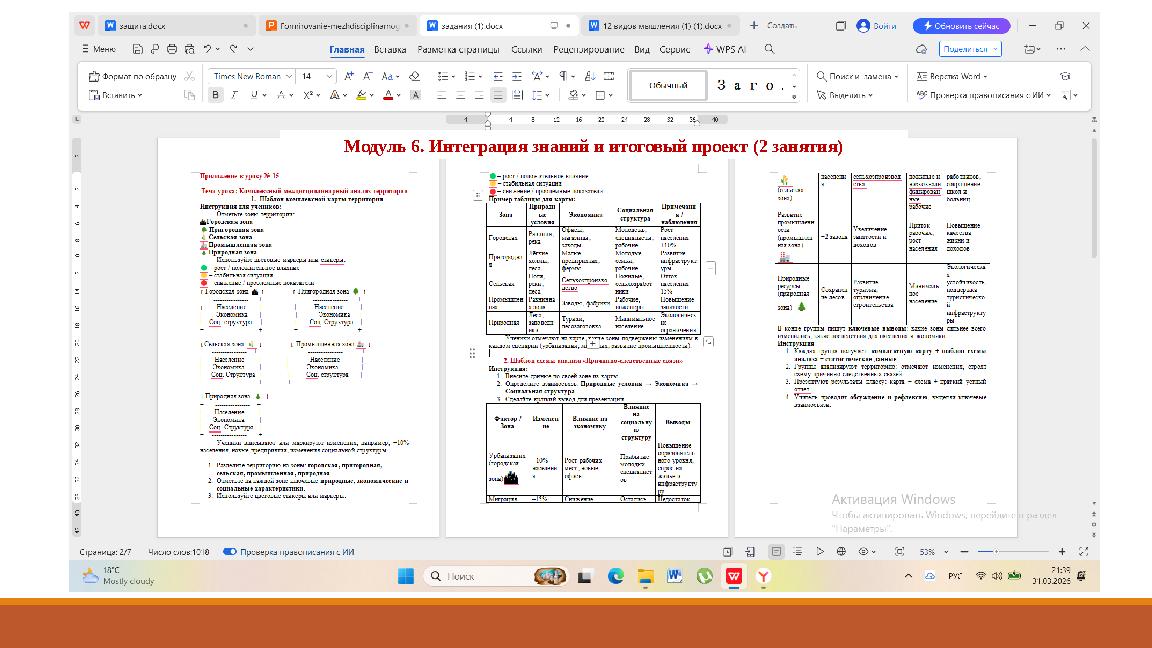Decrease font size with A- icon
1152x648 pixels.
367,76
